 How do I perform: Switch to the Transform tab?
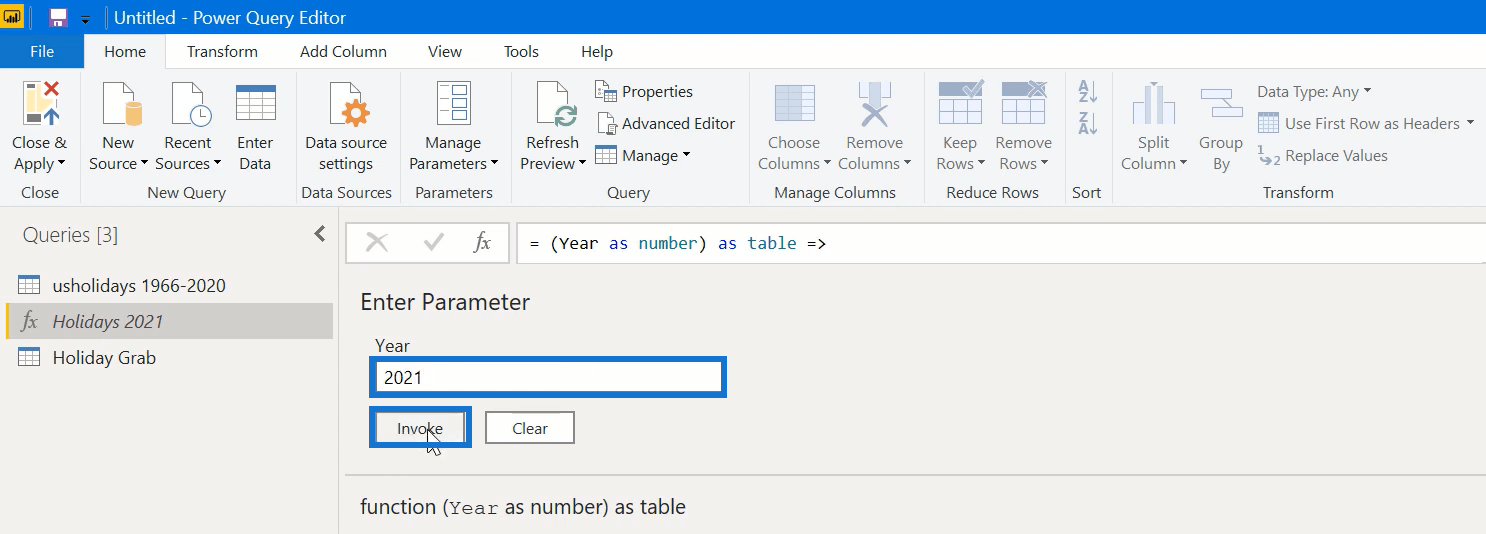(x=222, y=51)
